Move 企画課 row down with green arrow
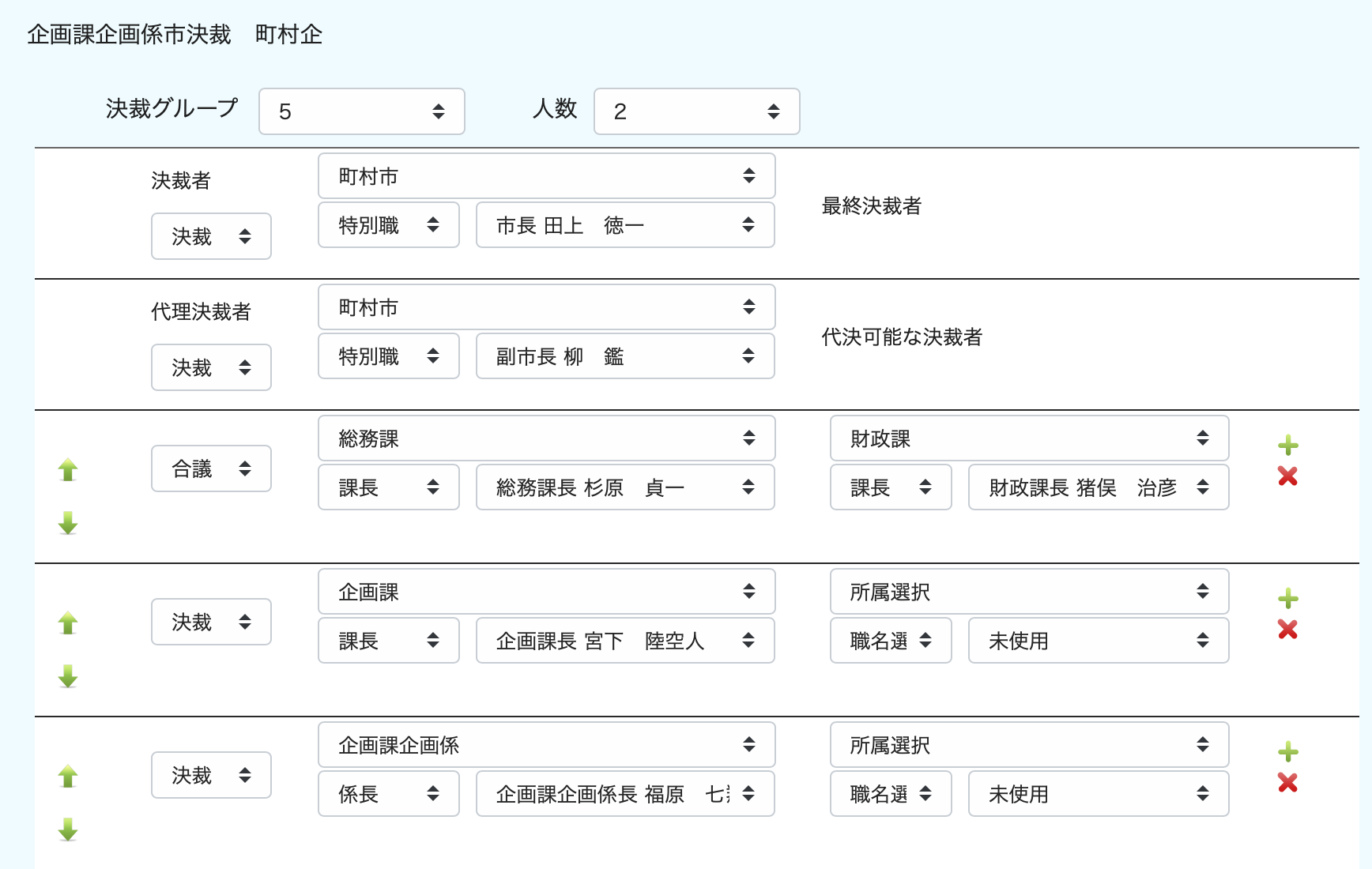This screenshot has width=1372, height=869. pos(68,675)
